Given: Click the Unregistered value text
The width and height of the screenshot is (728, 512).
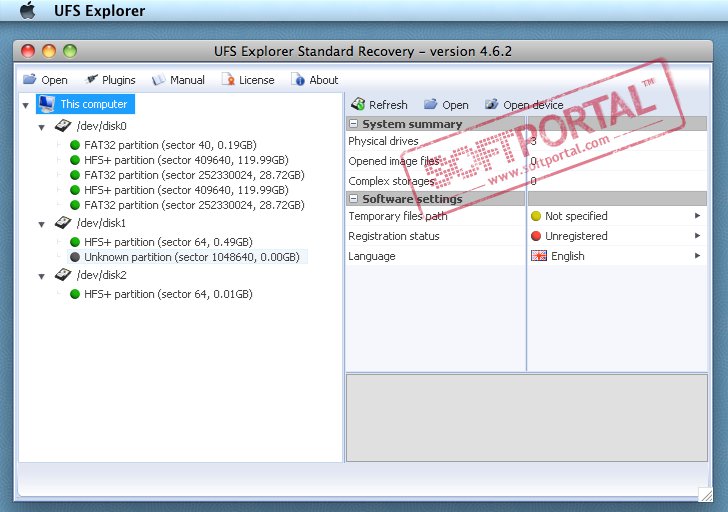Looking at the screenshot, I should [x=576, y=236].
